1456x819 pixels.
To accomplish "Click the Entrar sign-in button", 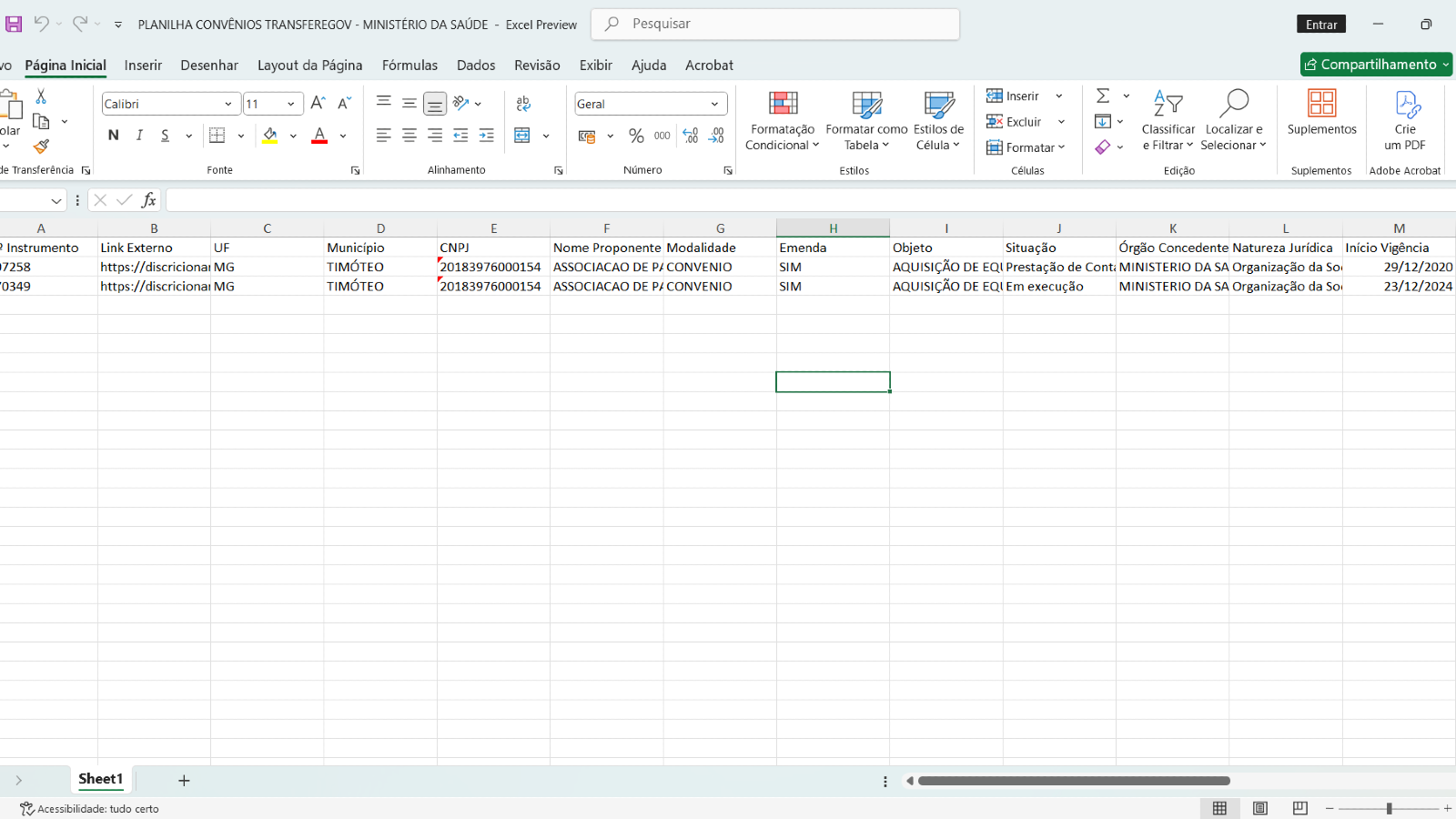I will click(1320, 25).
